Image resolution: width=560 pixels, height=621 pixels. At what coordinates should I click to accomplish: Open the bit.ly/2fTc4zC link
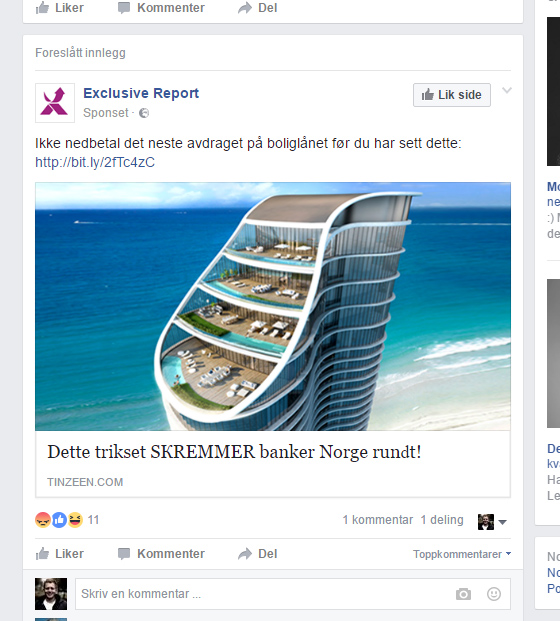tap(95, 162)
